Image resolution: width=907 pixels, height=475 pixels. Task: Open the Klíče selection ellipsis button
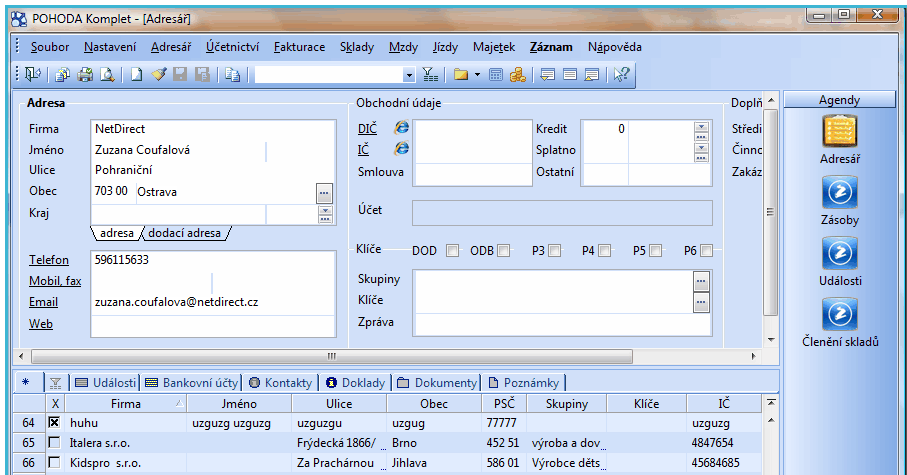(701, 303)
